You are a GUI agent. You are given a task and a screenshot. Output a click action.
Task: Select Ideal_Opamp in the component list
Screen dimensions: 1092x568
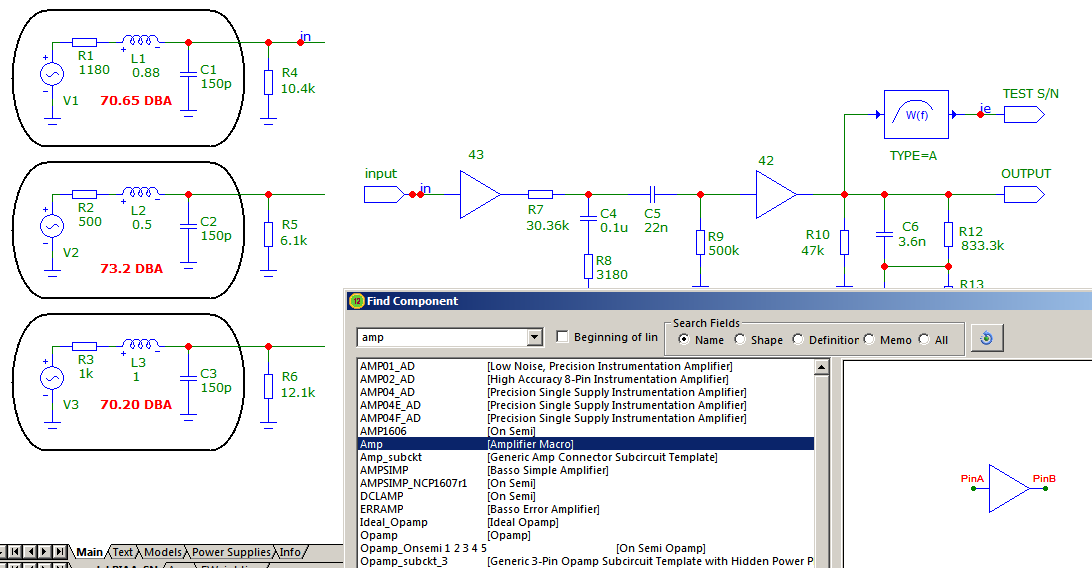pyautogui.click(x=585, y=522)
